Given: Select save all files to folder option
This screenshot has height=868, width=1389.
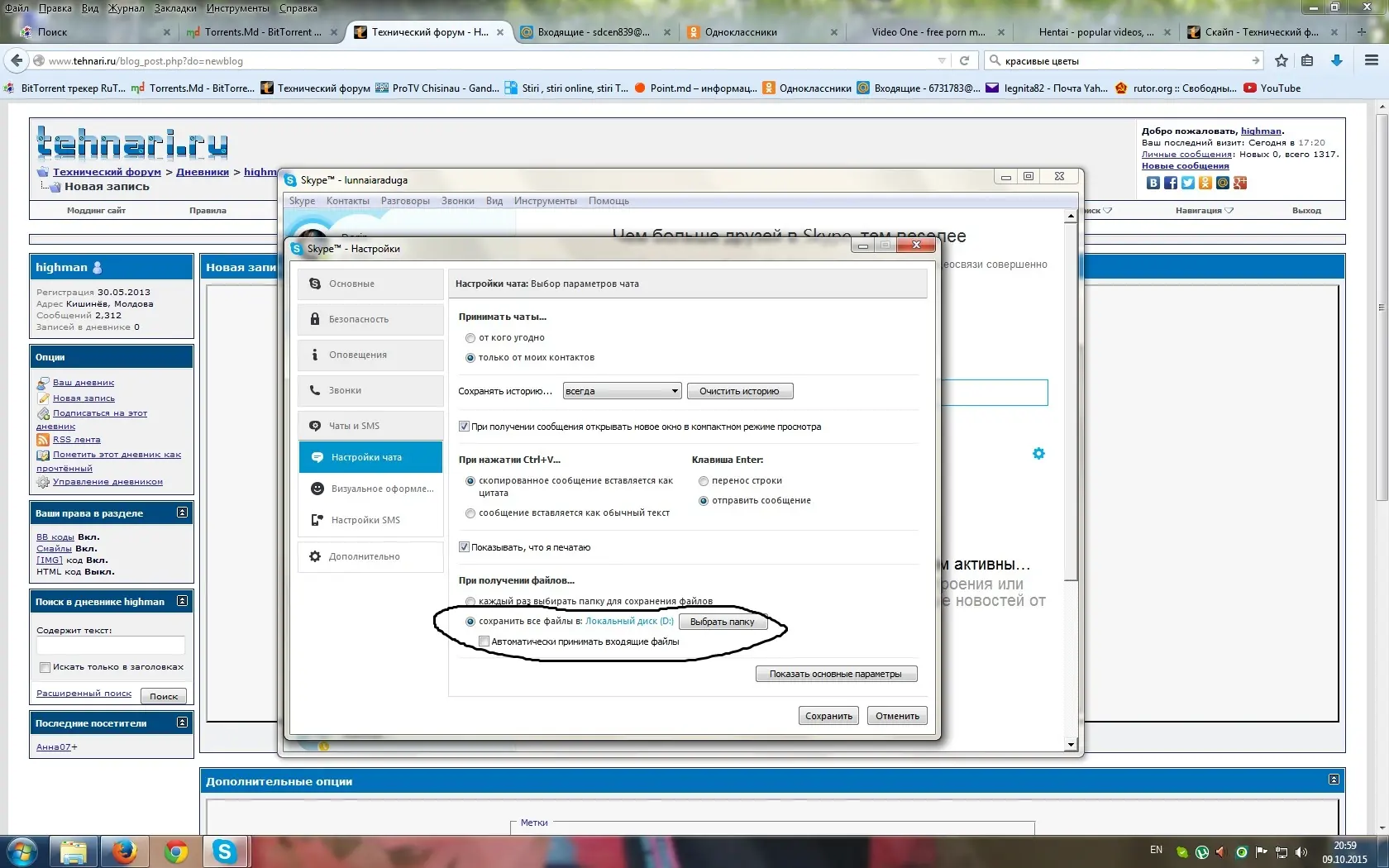Looking at the screenshot, I should pyautogui.click(x=470, y=622).
